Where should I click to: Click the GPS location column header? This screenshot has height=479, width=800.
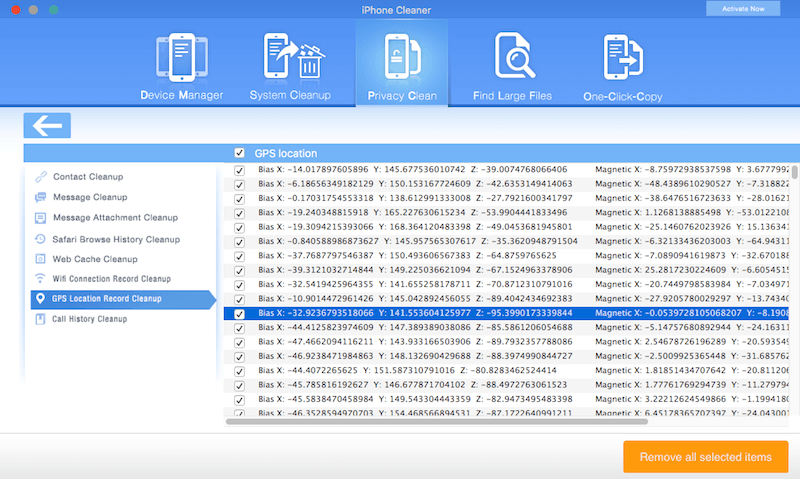click(286, 153)
